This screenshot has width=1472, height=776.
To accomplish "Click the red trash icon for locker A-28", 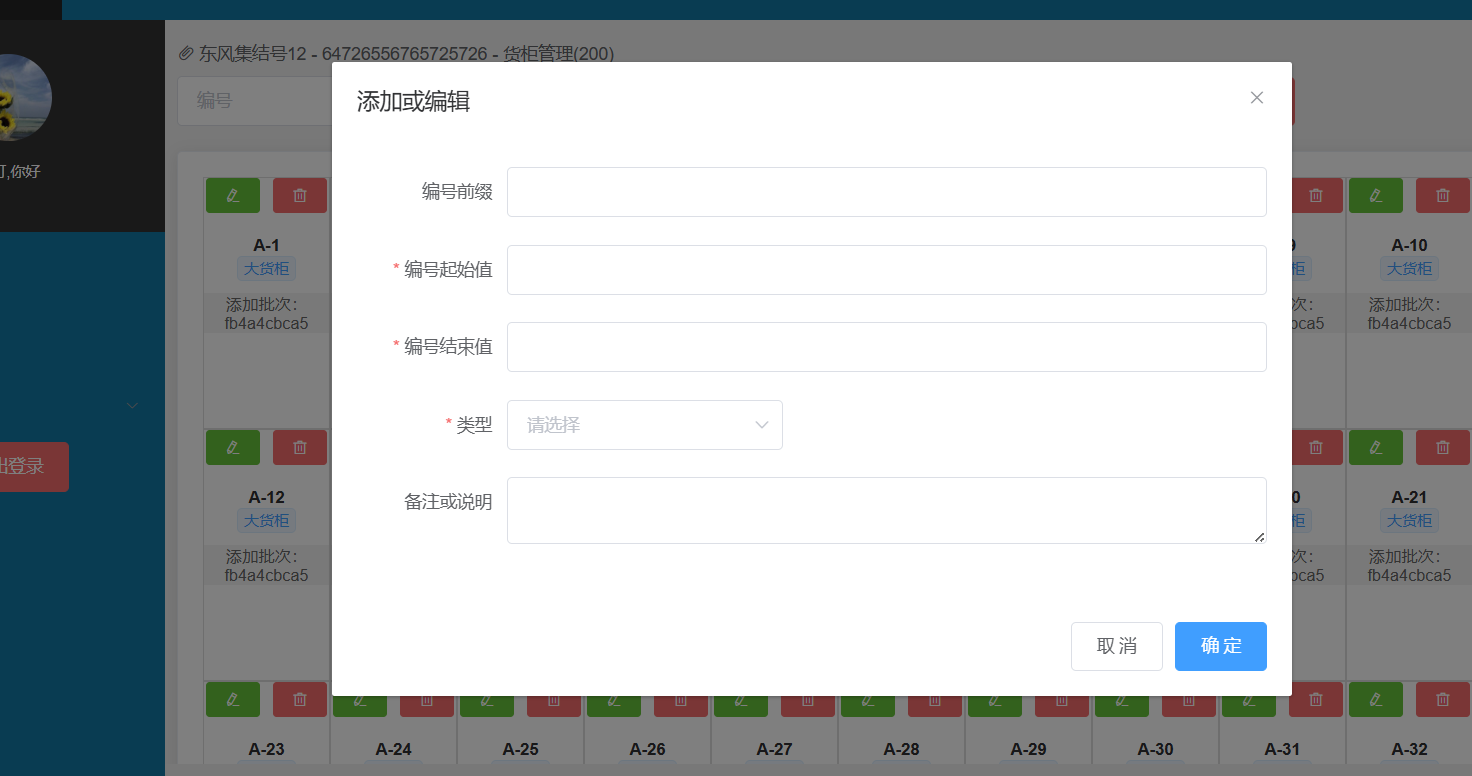I will pyautogui.click(x=935, y=706).
